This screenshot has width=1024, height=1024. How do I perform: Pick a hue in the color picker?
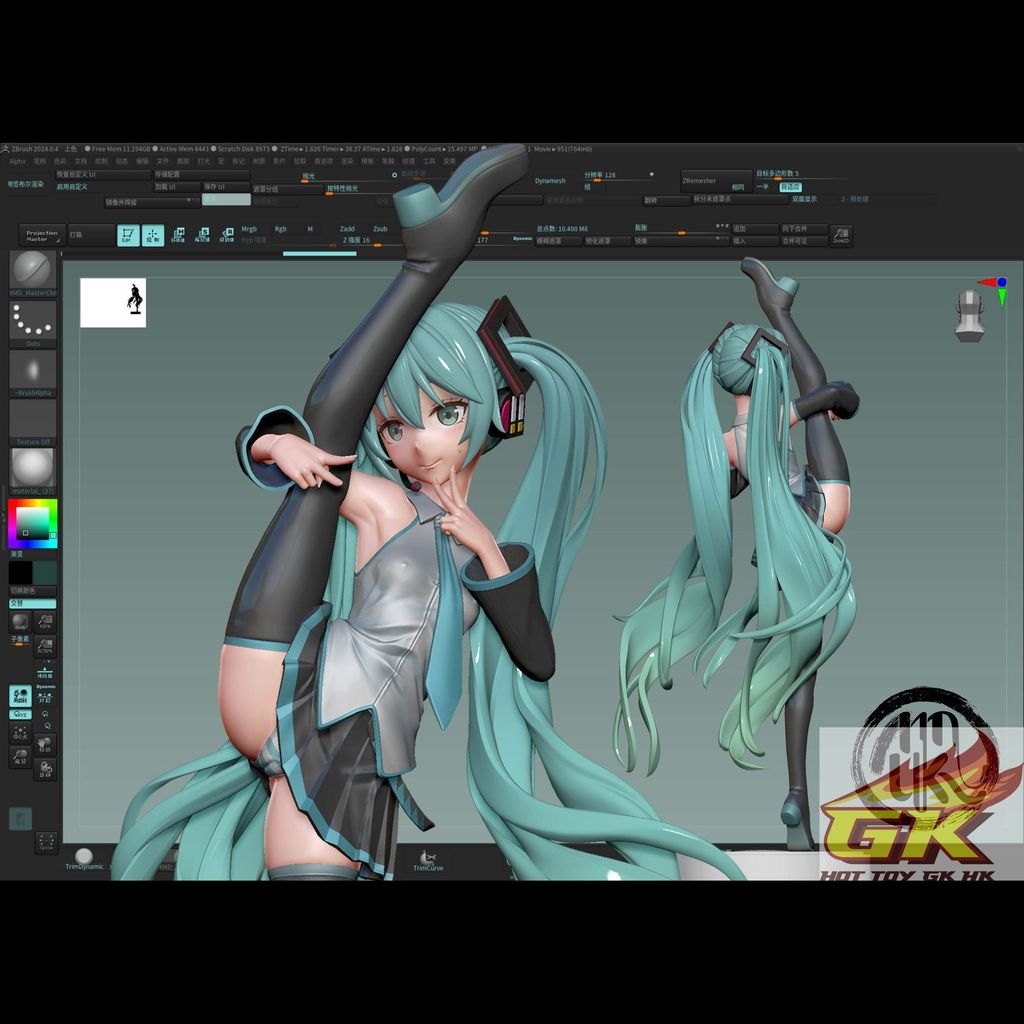coord(13,523)
